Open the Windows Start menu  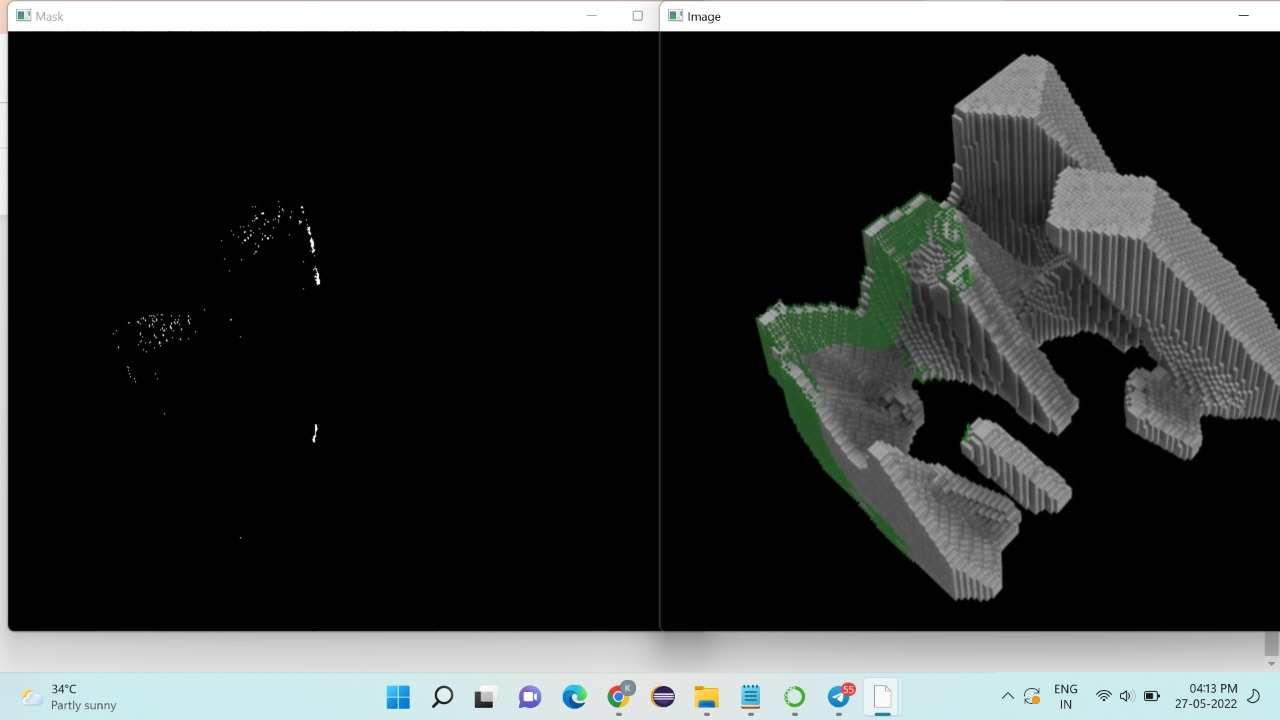pos(398,697)
